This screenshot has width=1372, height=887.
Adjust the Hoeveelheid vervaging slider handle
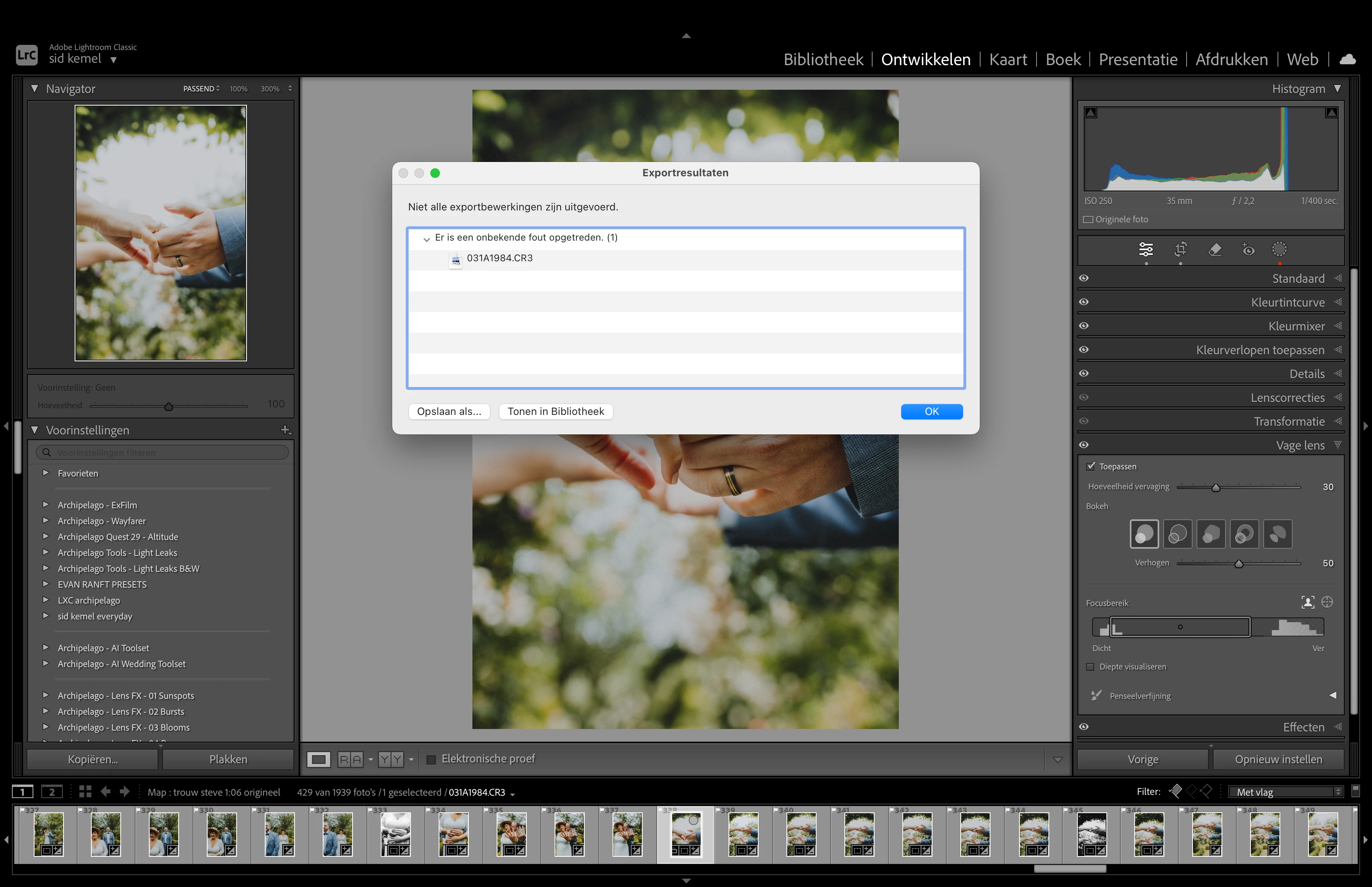1216,487
